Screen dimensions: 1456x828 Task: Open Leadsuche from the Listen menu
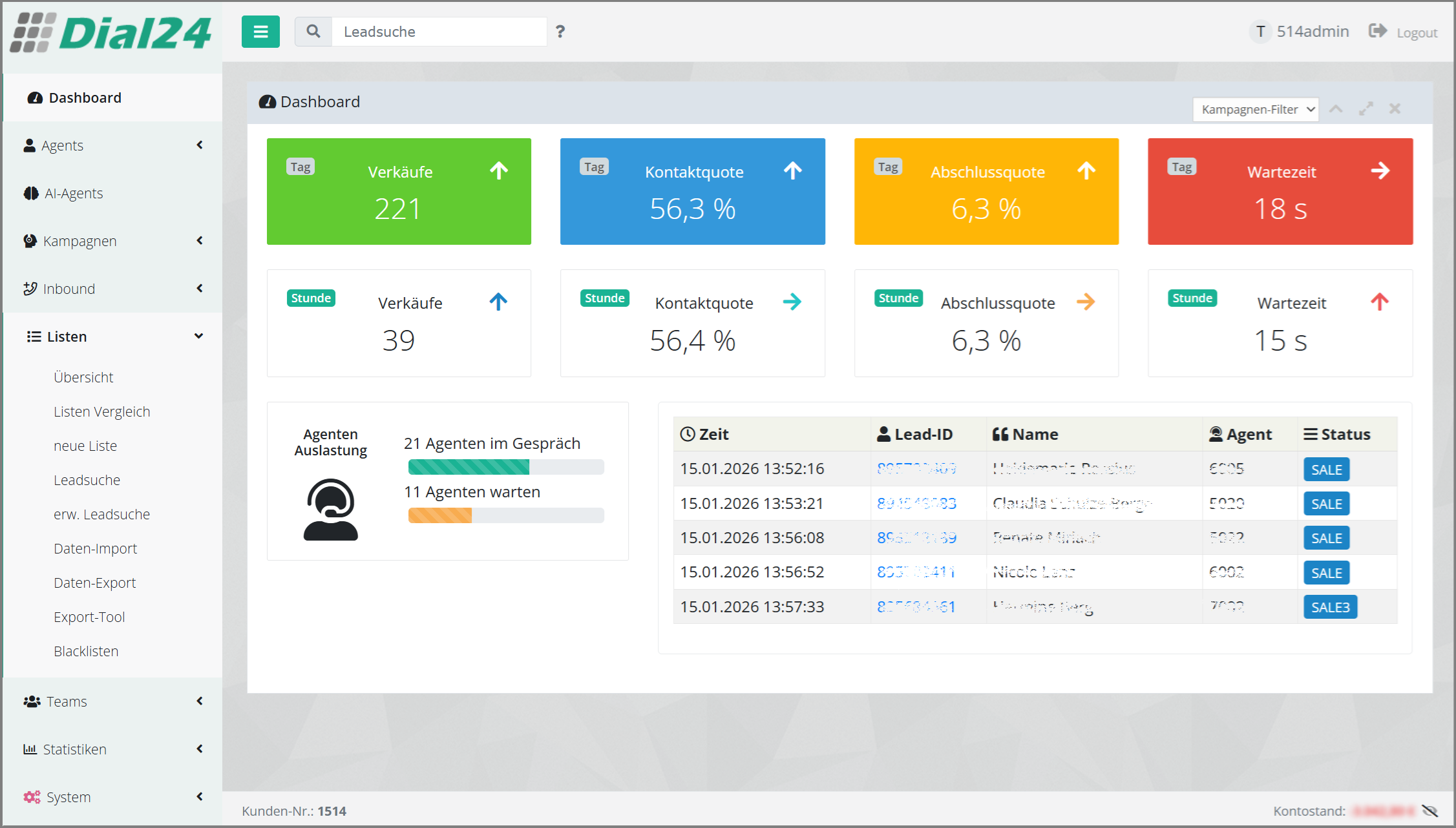tap(87, 479)
